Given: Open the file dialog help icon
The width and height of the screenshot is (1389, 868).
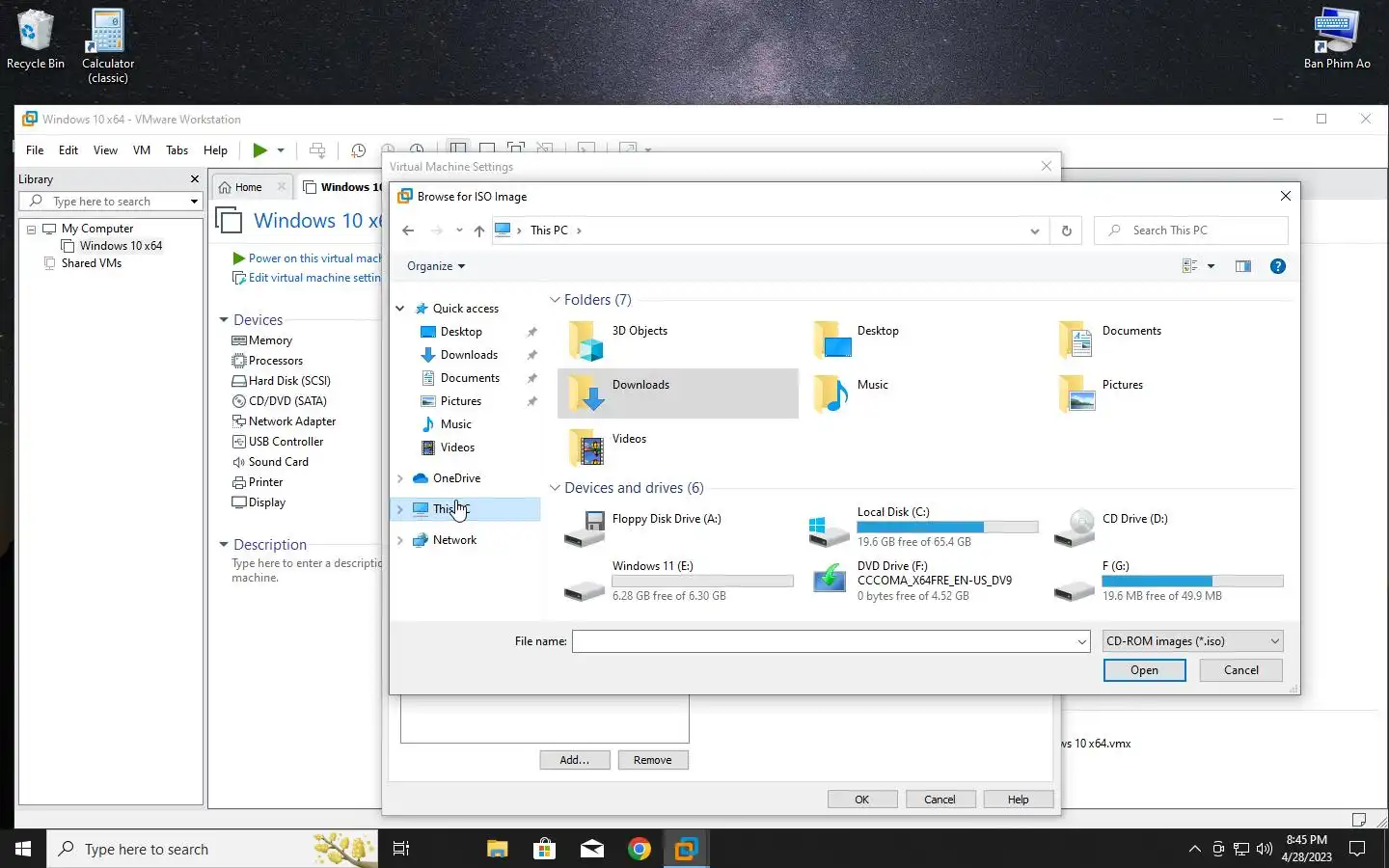Looking at the screenshot, I should pyautogui.click(x=1278, y=266).
